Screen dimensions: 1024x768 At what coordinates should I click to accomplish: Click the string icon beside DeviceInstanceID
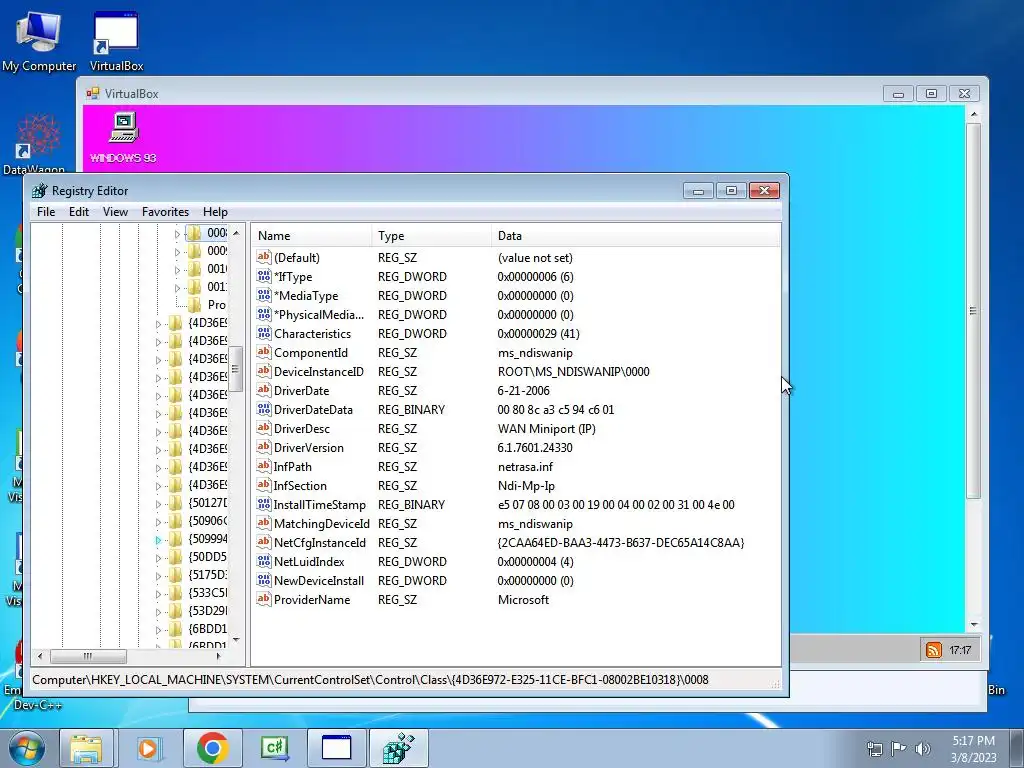click(x=264, y=371)
